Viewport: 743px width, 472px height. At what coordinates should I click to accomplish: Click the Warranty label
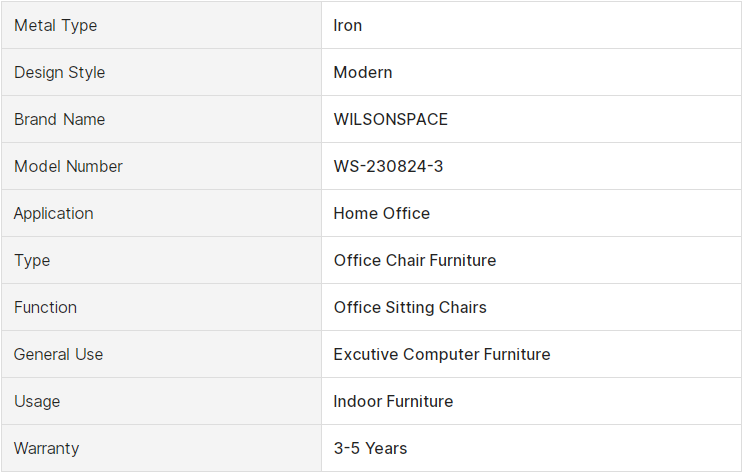(46, 448)
